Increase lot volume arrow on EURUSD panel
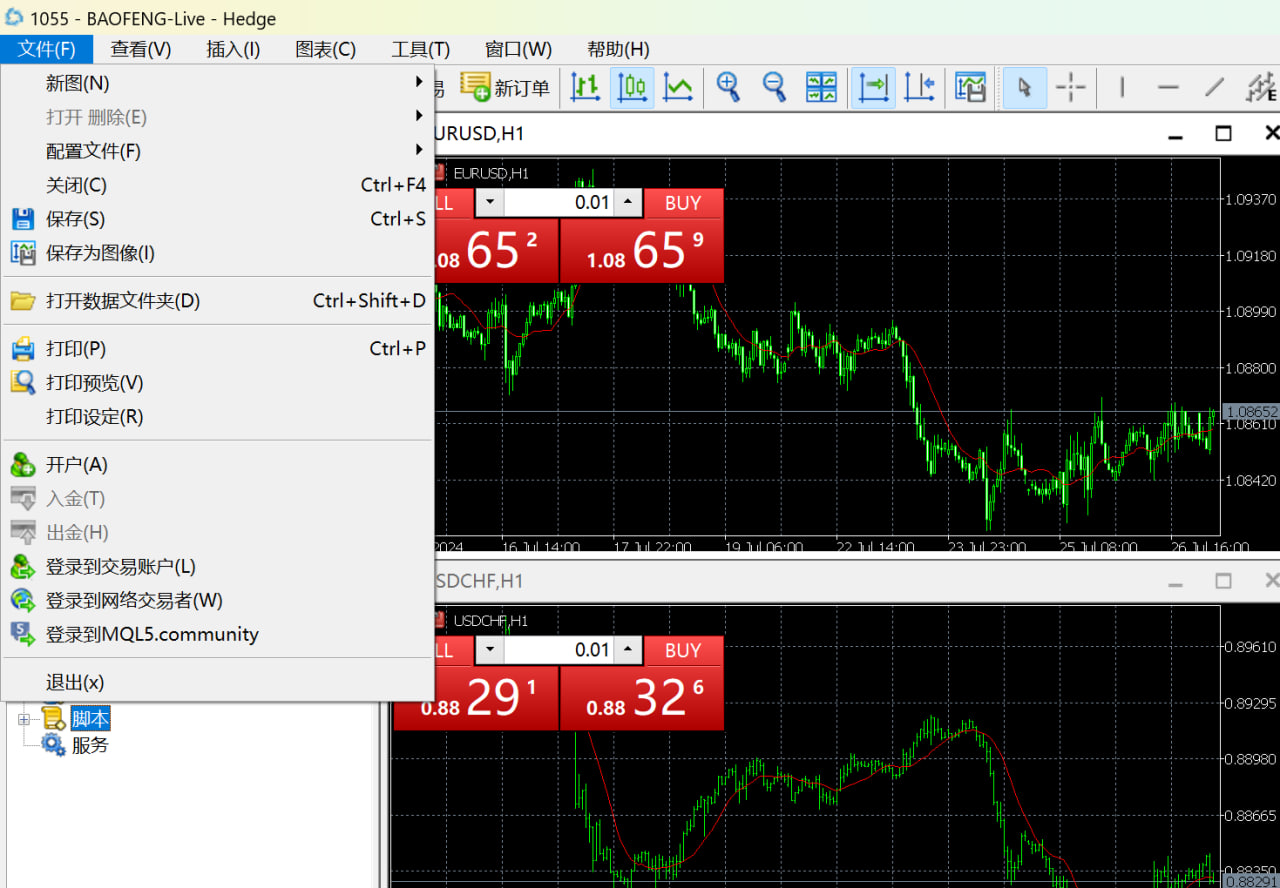This screenshot has width=1280, height=888. coord(627,203)
